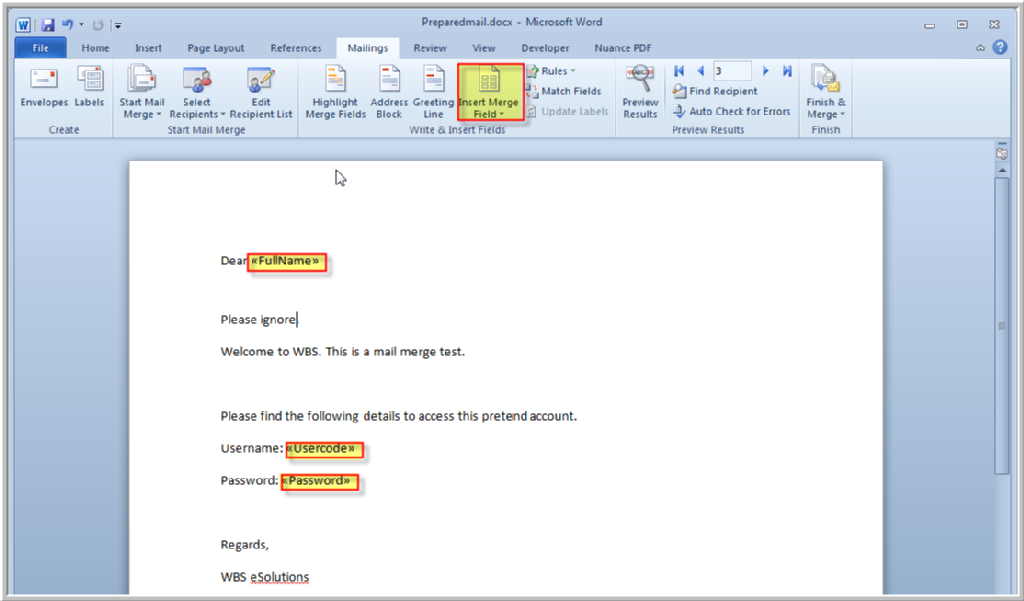Click the Edit Recipient List icon
Screen dimensions: 1024x601
pos(260,80)
